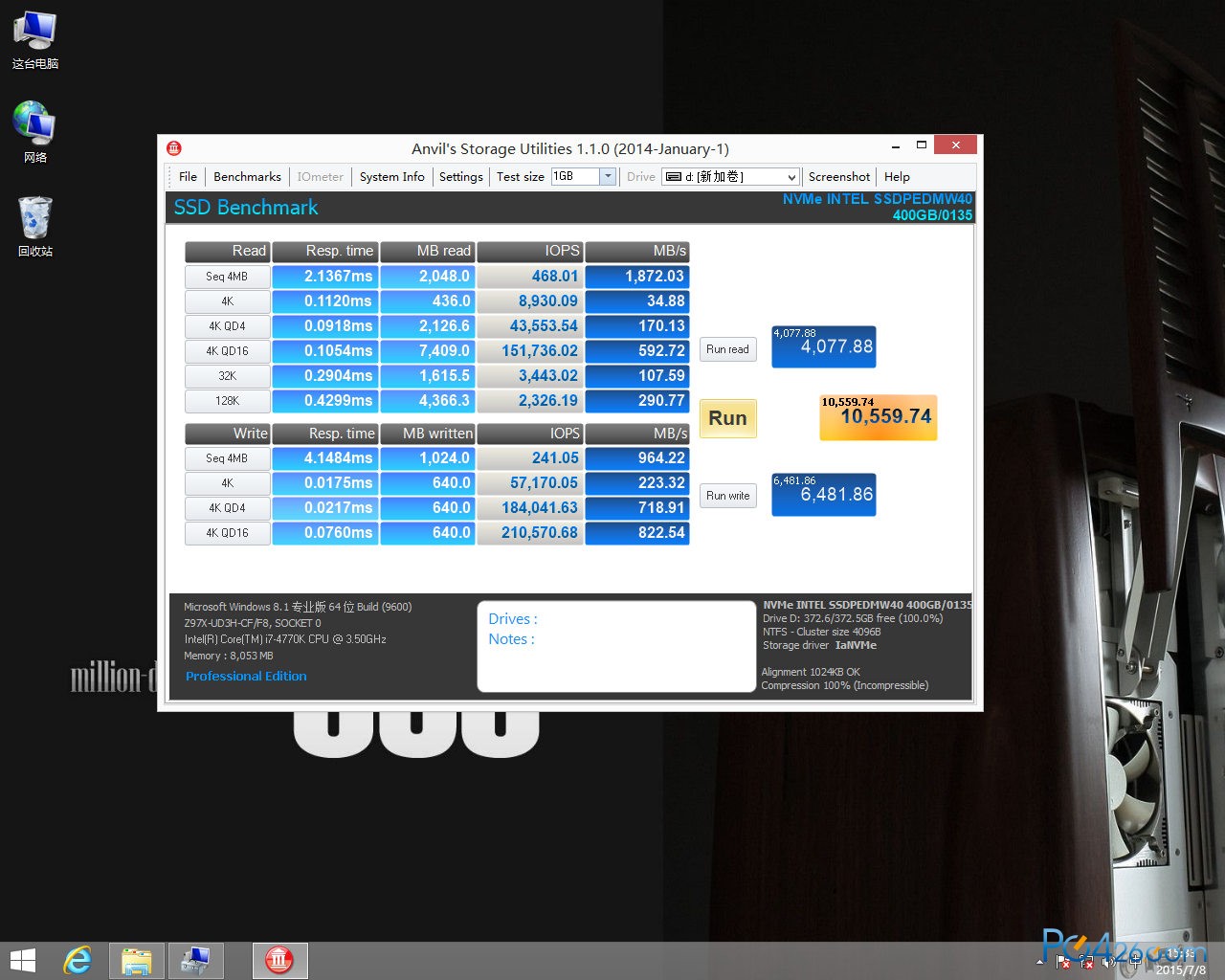
Task: Open the Help menu
Action: (897, 177)
